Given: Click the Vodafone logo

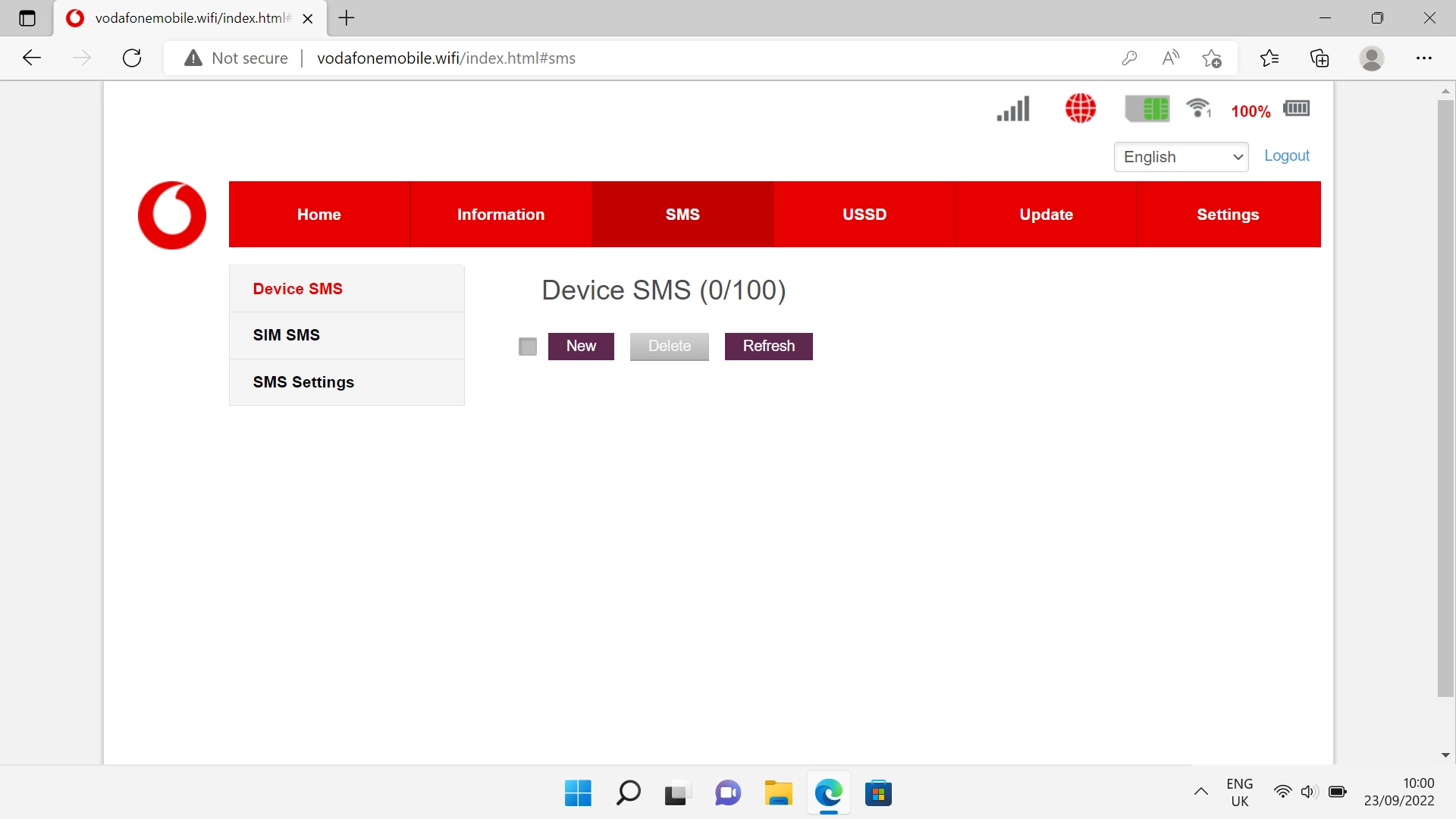Looking at the screenshot, I should click(171, 215).
